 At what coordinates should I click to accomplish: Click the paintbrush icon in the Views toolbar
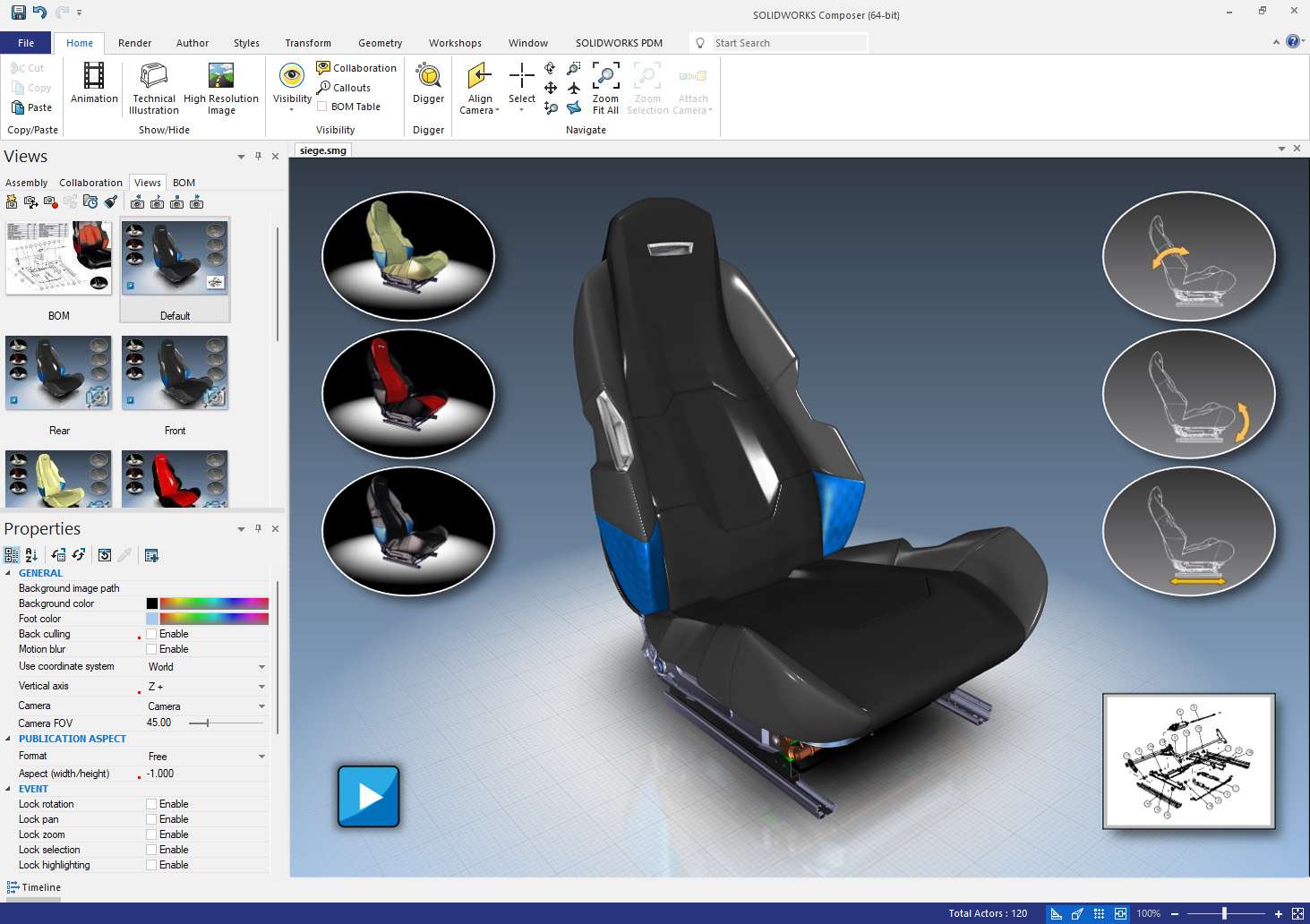click(111, 202)
